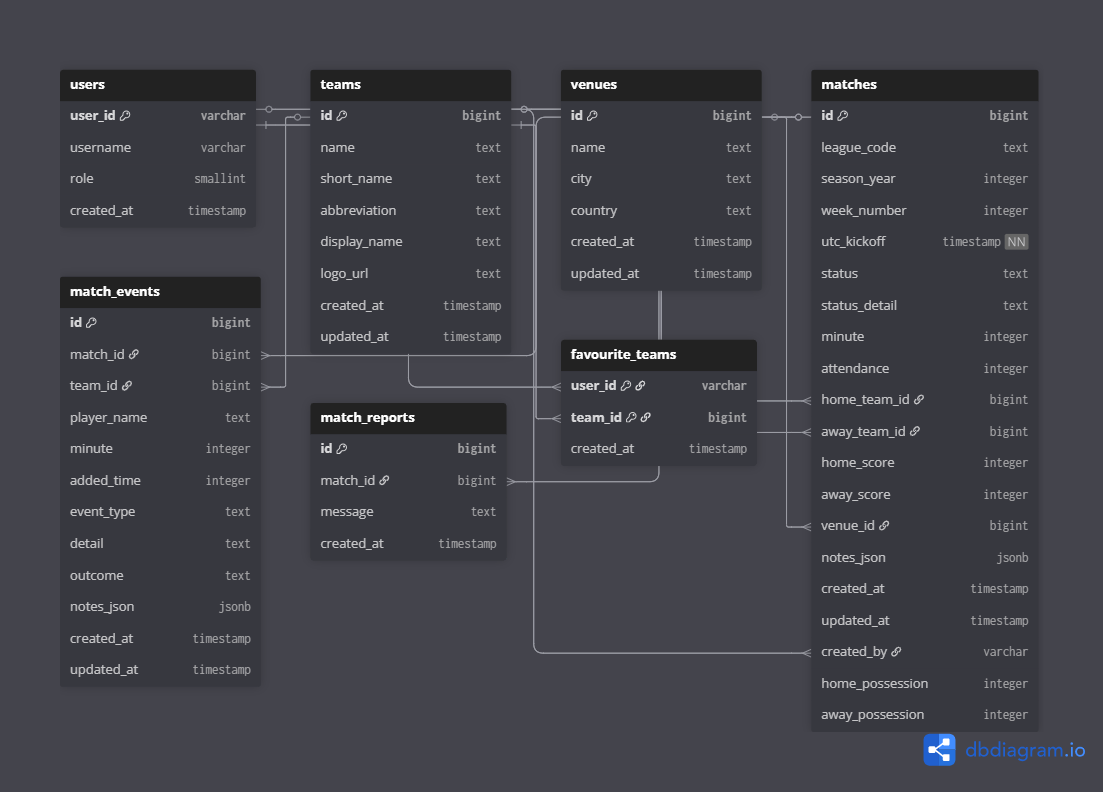Click the dbdiagram.io share logo icon
The height and width of the screenshot is (792, 1103).
[939, 749]
